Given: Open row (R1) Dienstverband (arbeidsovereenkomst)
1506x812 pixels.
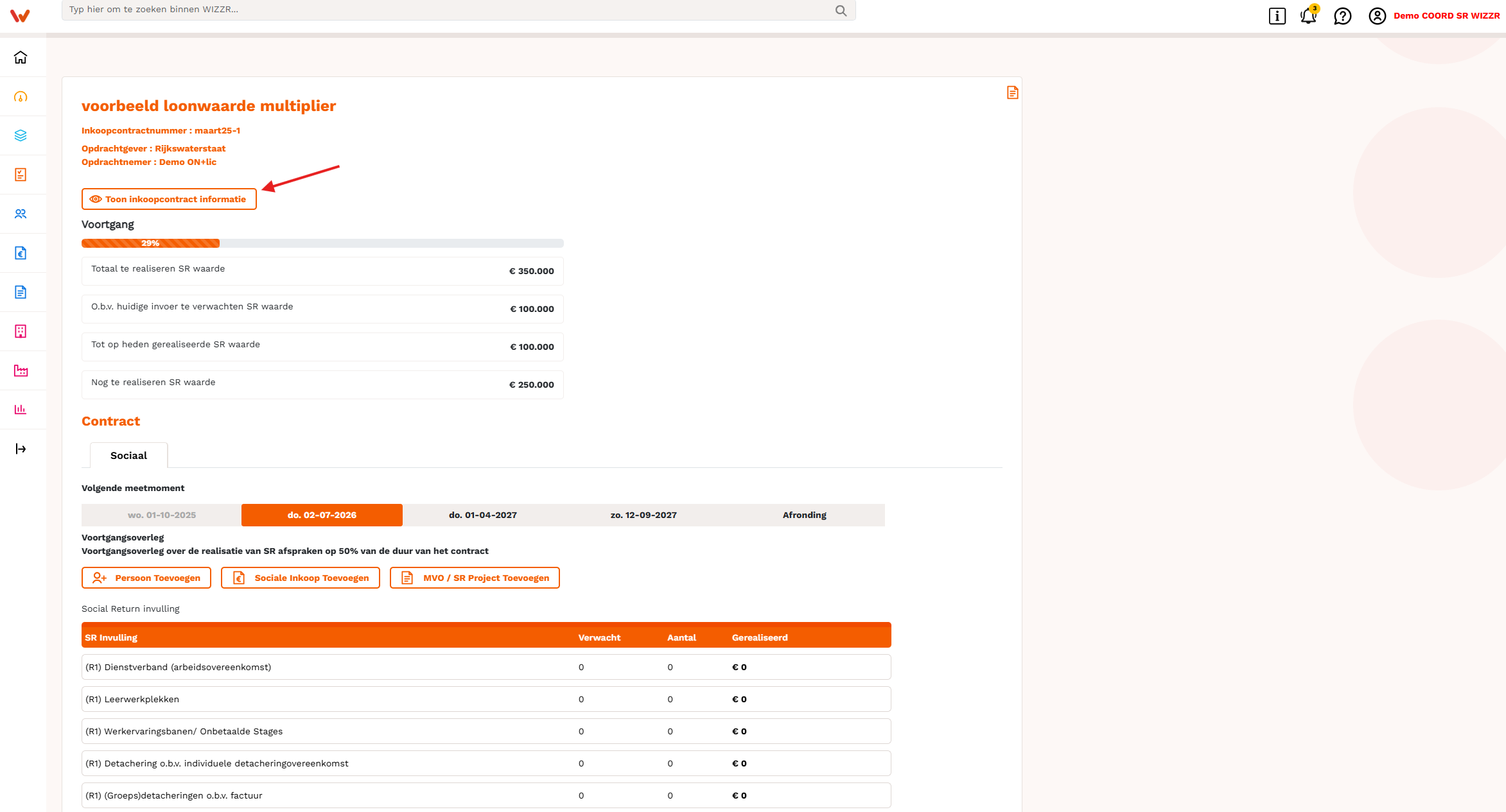Looking at the screenshot, I should (x=486, y=667).
